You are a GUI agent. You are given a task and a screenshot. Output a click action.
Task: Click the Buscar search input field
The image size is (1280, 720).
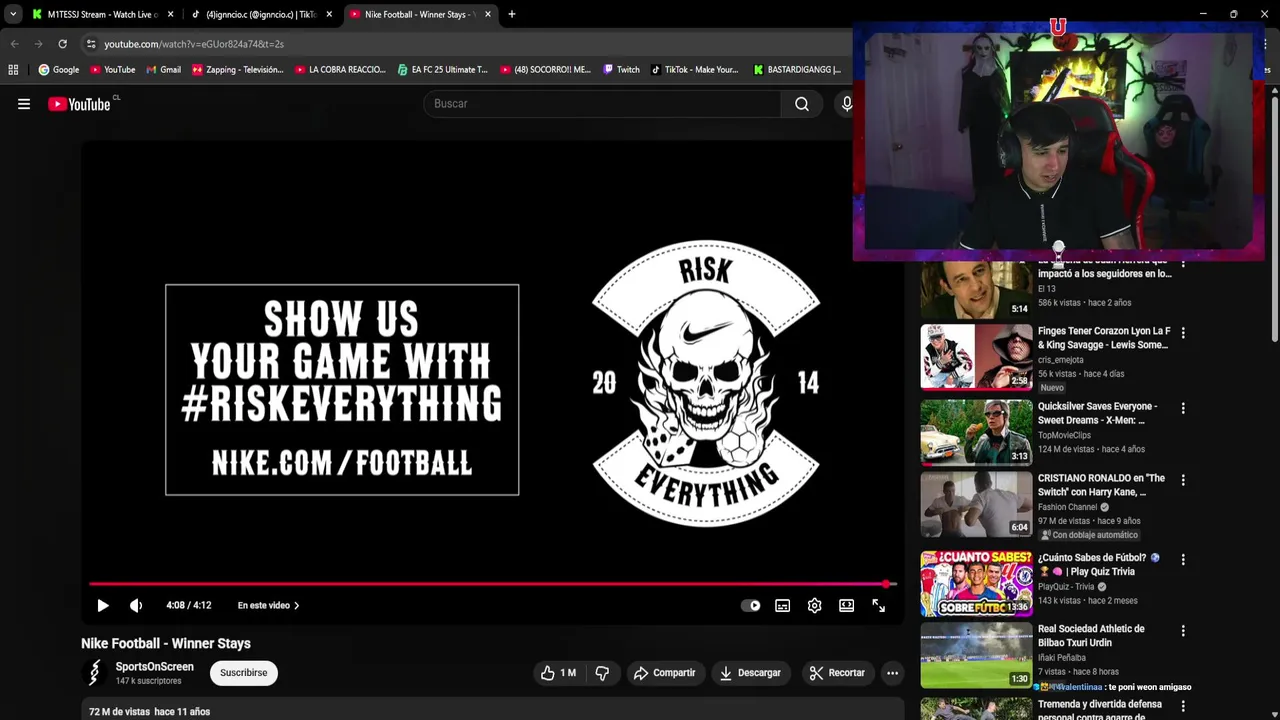pos(602,104)
